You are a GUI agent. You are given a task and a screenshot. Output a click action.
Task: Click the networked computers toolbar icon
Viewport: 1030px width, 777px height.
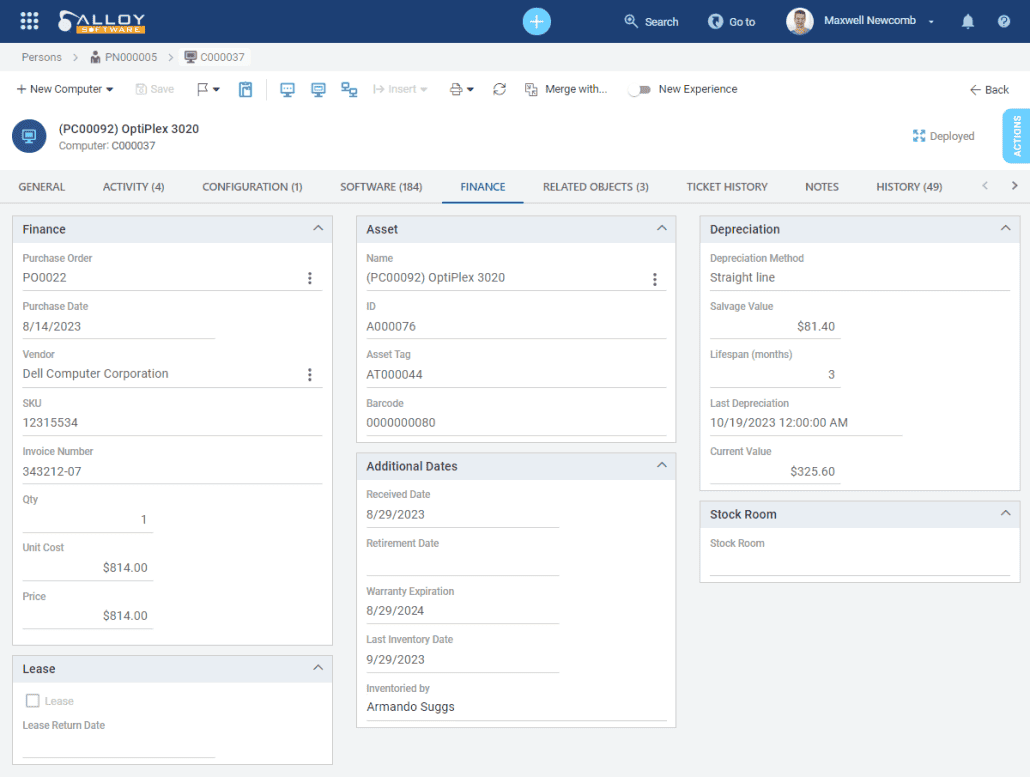coord(349,89)
